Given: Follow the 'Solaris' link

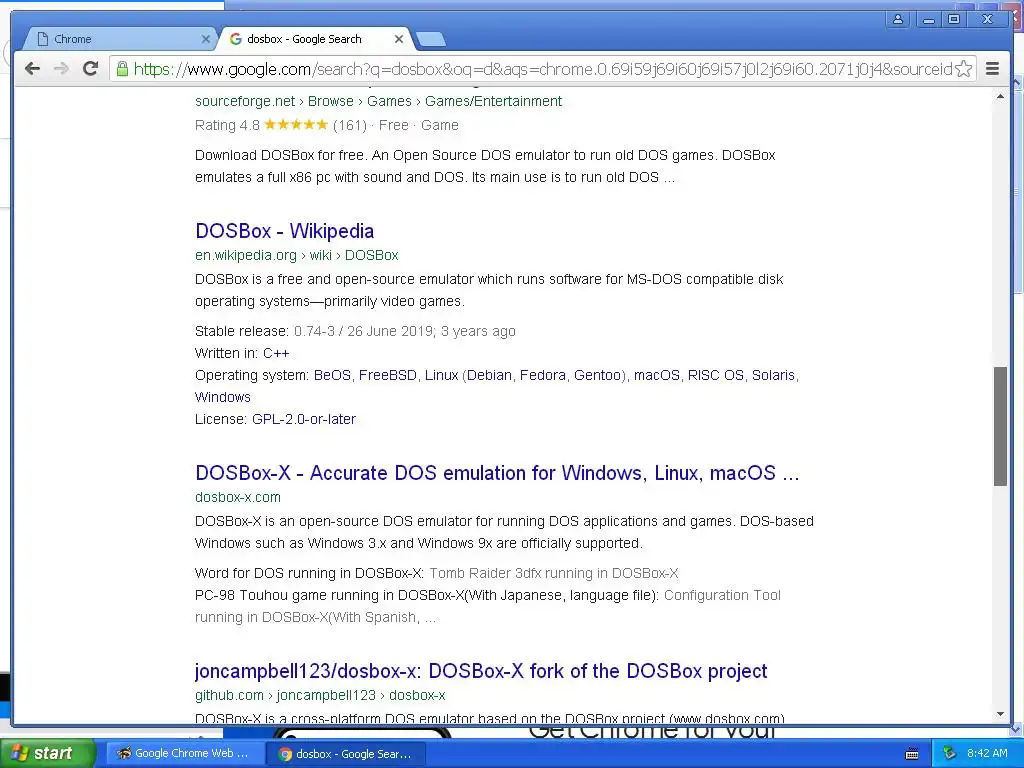Looking at the screenshot, I should click(x=773, y=376).
